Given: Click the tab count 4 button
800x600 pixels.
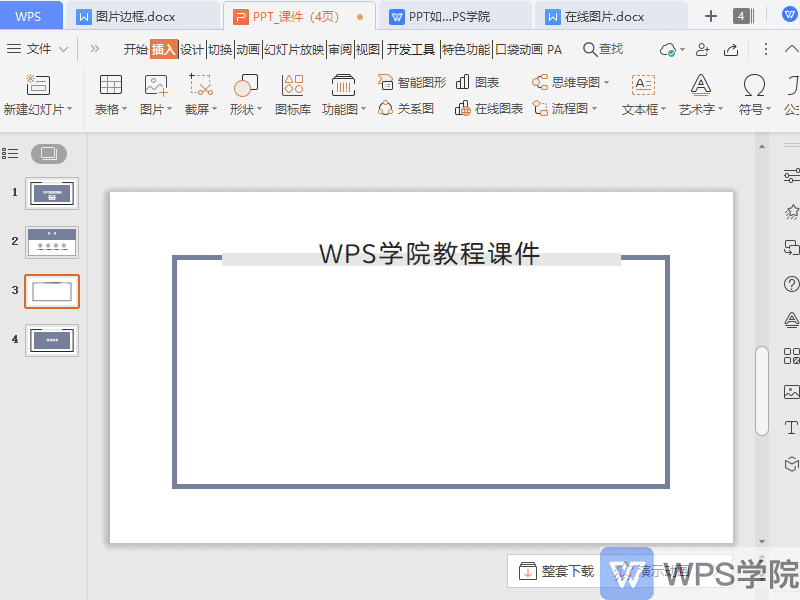Looking at the screenshot, I should pos(742,16).
